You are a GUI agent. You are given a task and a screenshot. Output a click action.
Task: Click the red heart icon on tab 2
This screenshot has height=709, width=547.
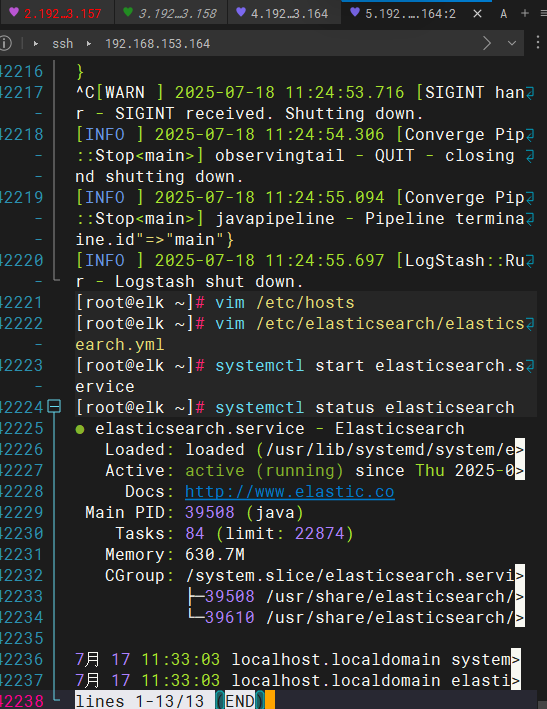[x=14, y=12]
